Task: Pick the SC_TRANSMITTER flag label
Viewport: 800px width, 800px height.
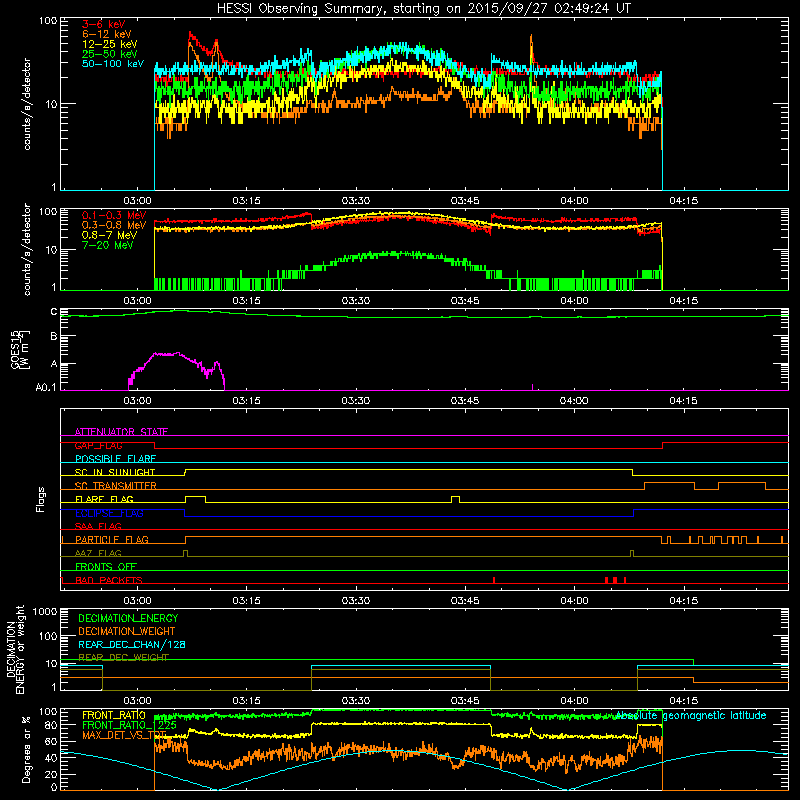Action: click(x=115, y=486)
